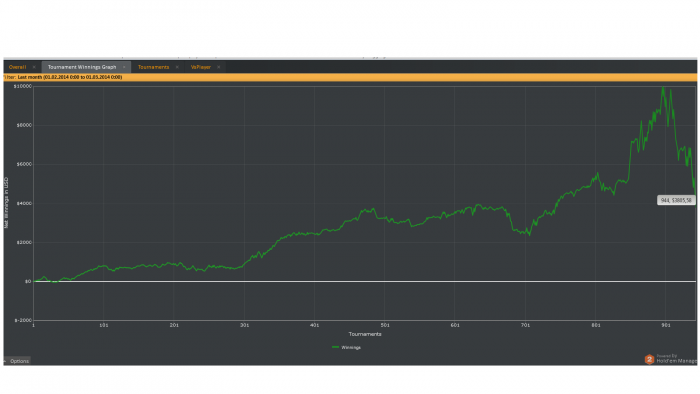700x394 pixels.
Task: Expand the Options panel
Action: (17, 361)
